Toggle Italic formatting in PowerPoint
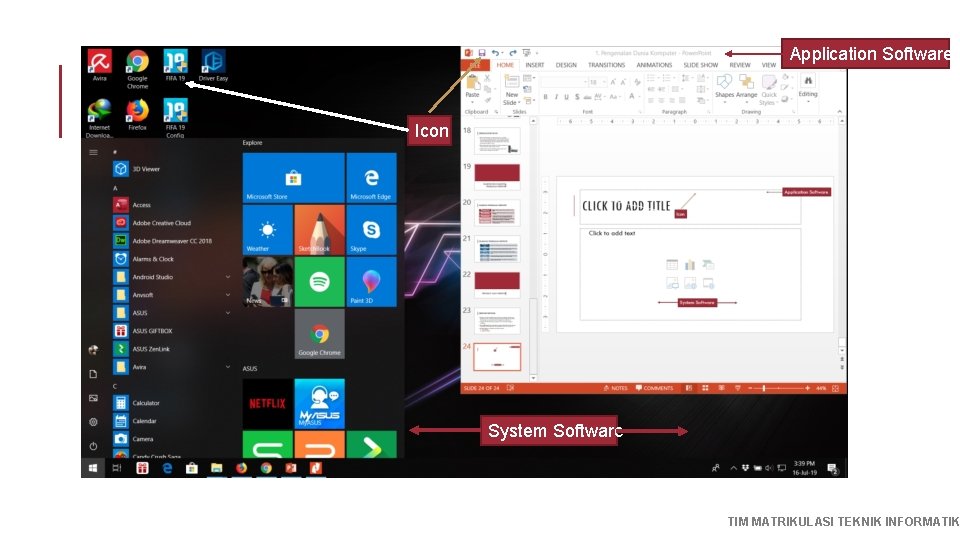 [x=556, y=97]
